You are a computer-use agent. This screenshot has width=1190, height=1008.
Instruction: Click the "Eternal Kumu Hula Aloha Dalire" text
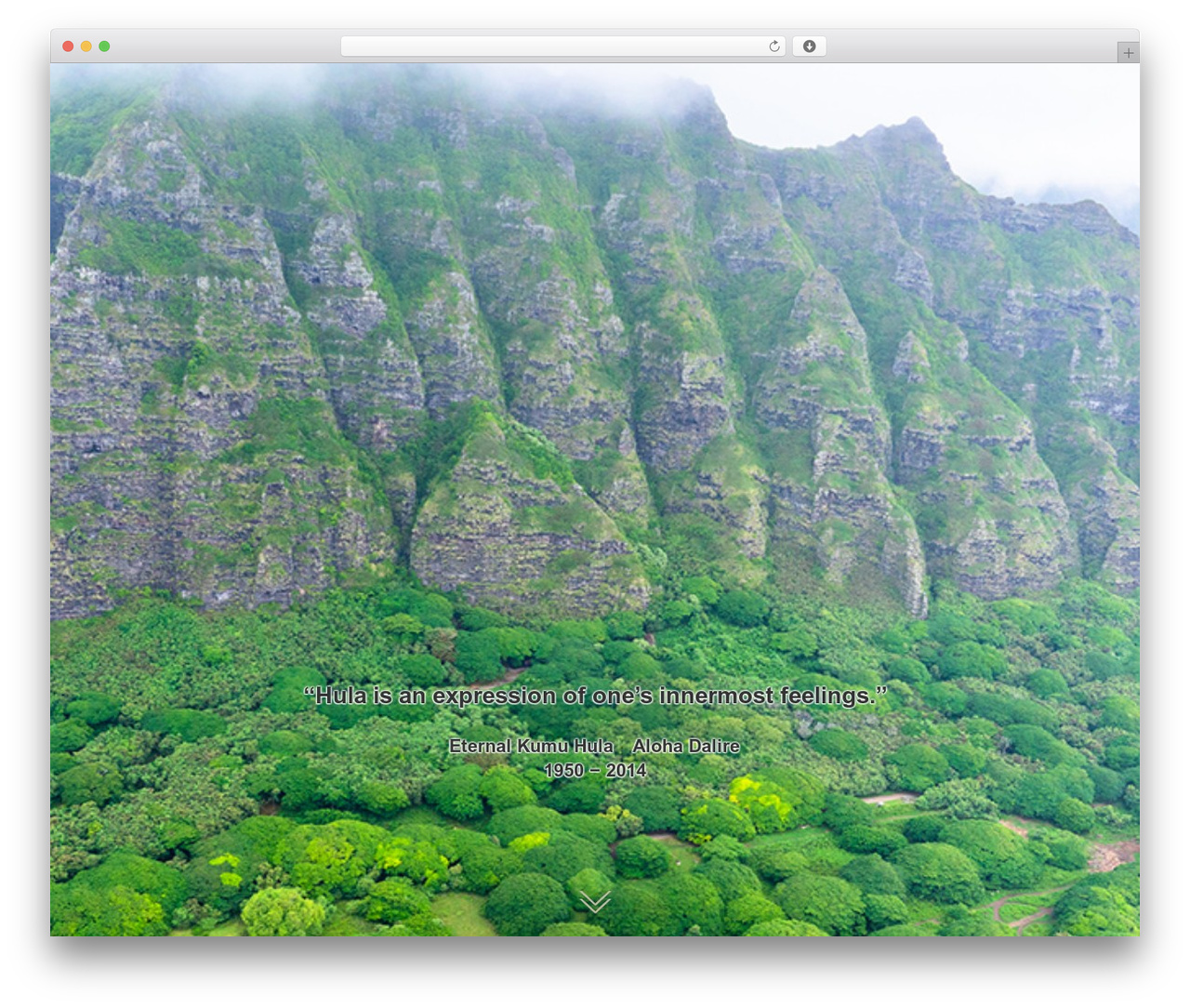point(595,746)
